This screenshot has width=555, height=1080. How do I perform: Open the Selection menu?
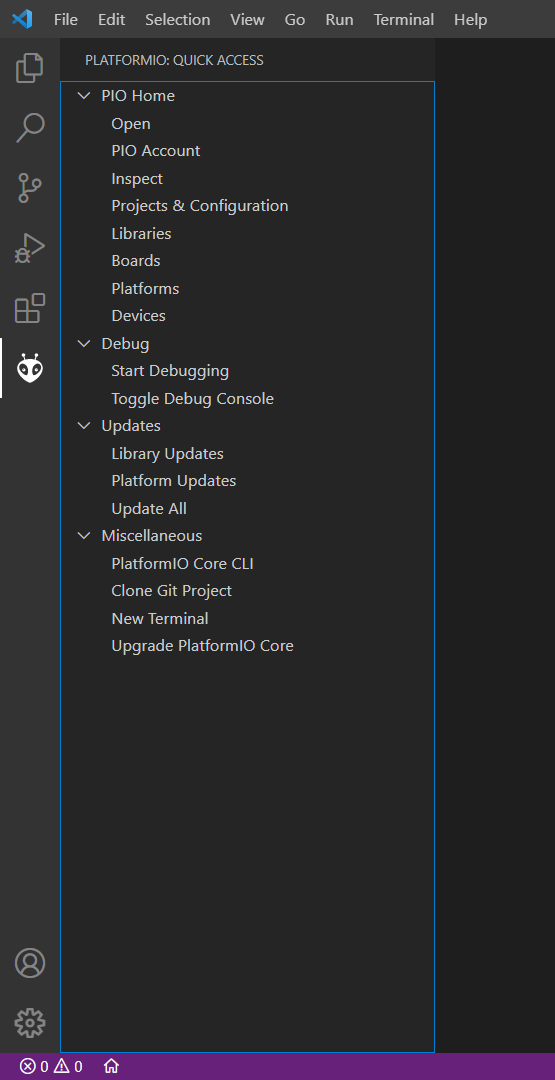click(178, 20)
